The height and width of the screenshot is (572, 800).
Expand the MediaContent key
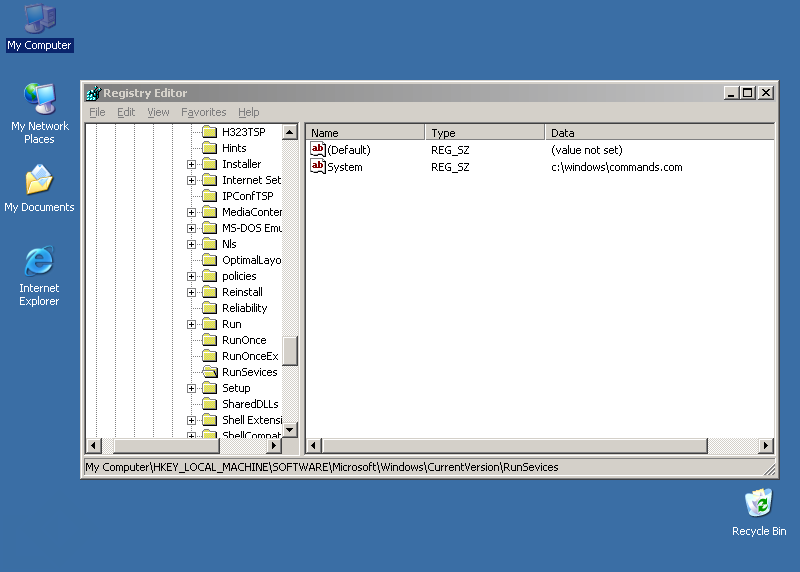click(x=191, y=212)
